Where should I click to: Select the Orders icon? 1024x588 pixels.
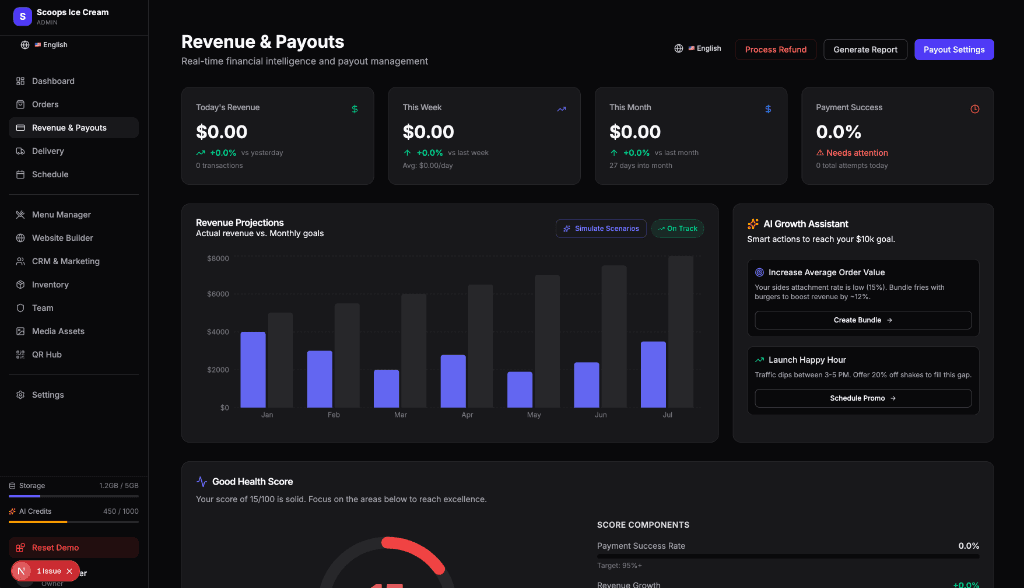(x=22, y=104)
